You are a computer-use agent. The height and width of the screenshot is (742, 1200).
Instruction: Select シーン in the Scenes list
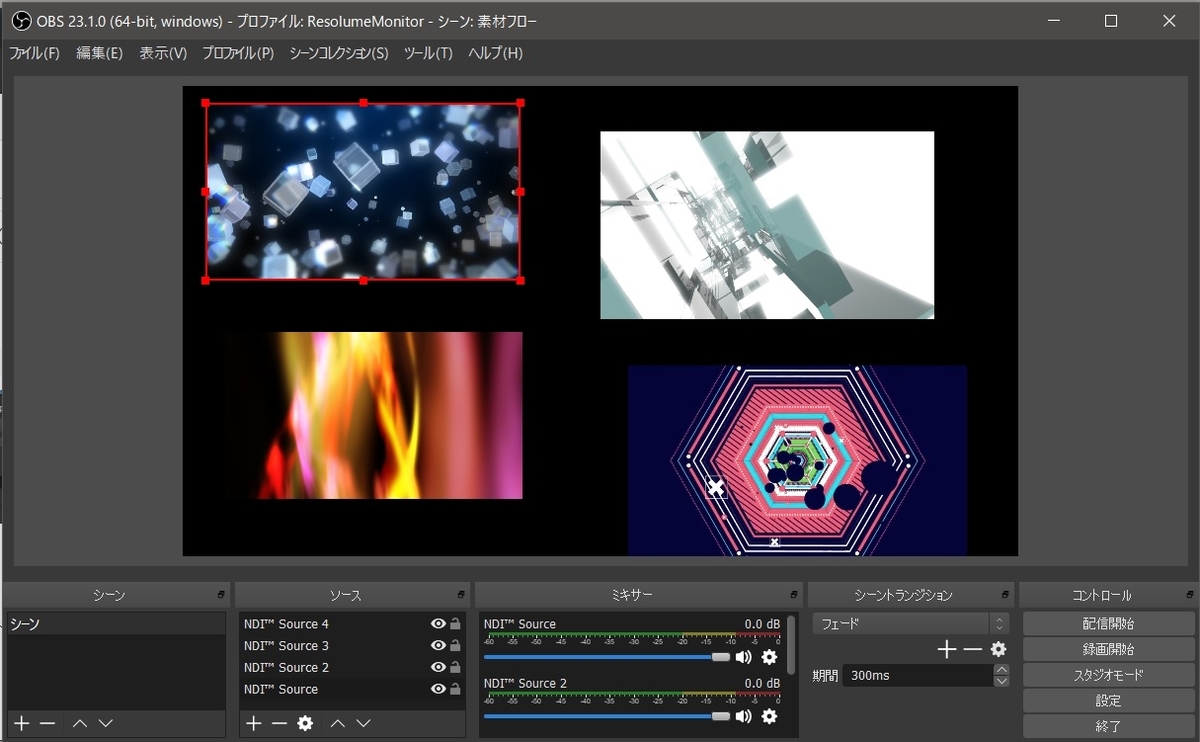[115, 624]
